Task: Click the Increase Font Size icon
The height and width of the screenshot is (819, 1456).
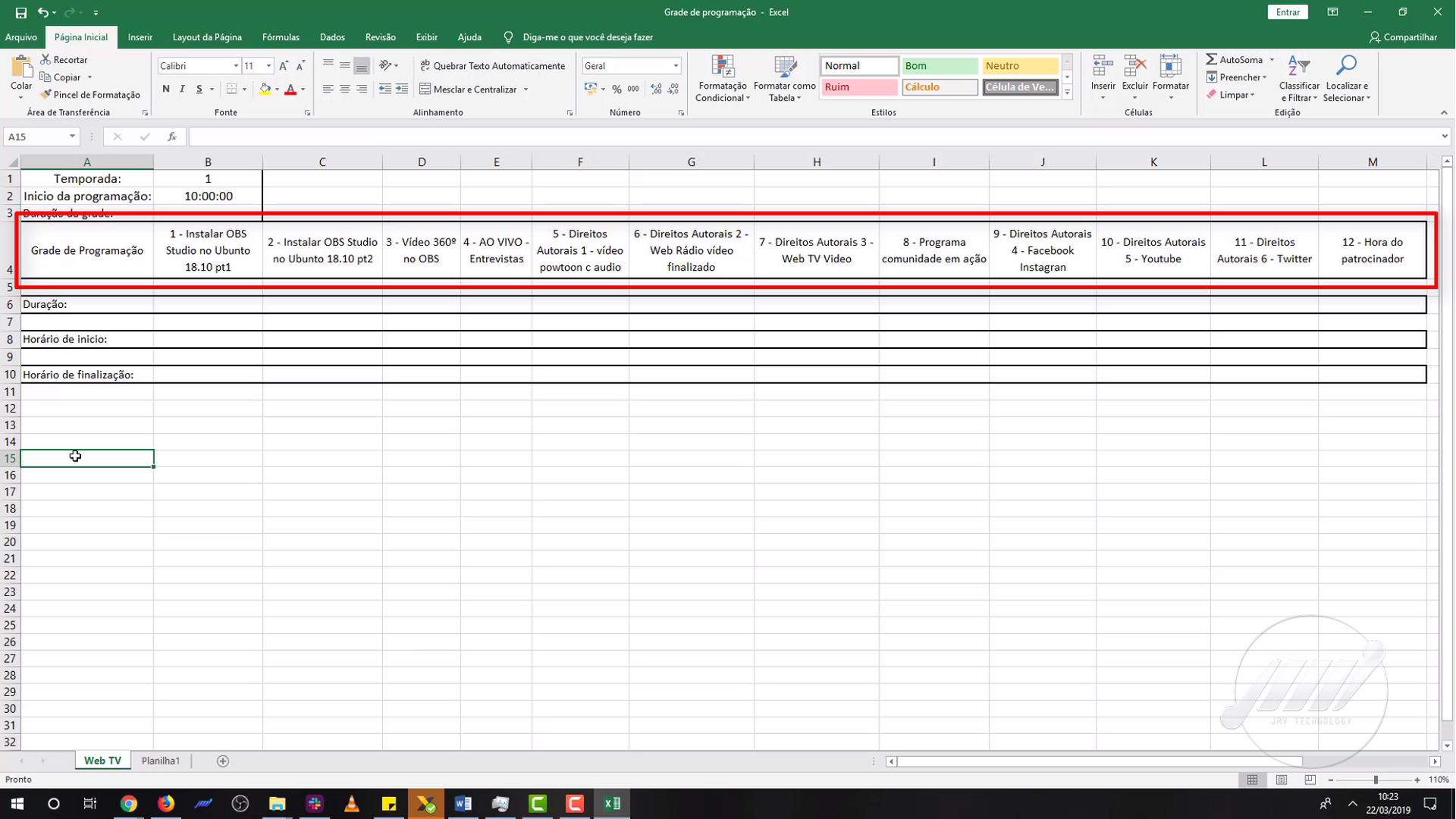Action: [x=284, y=66]
